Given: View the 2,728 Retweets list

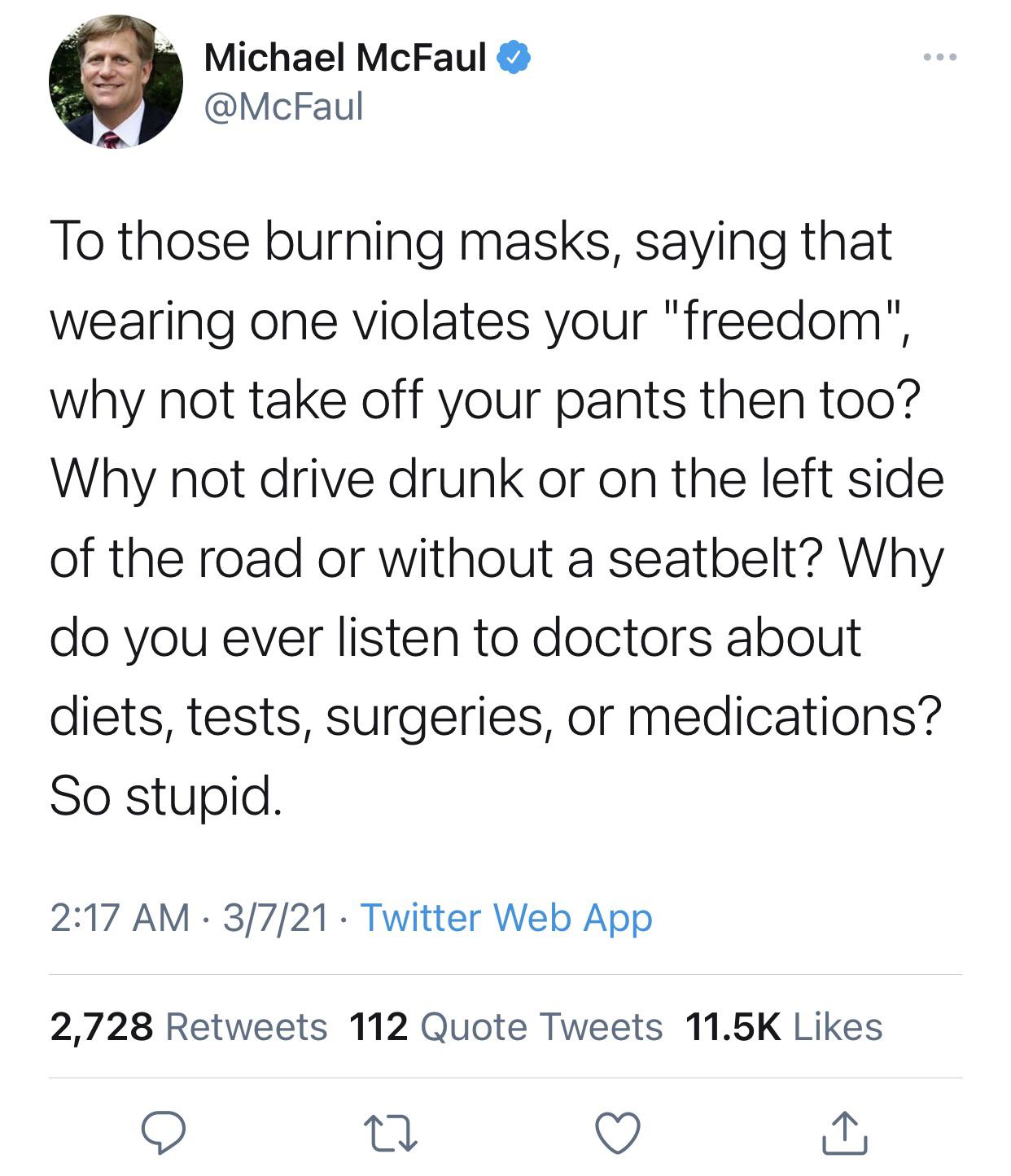Looking at the screenshot, I should pyautogui.click(x=188, y=1027).
